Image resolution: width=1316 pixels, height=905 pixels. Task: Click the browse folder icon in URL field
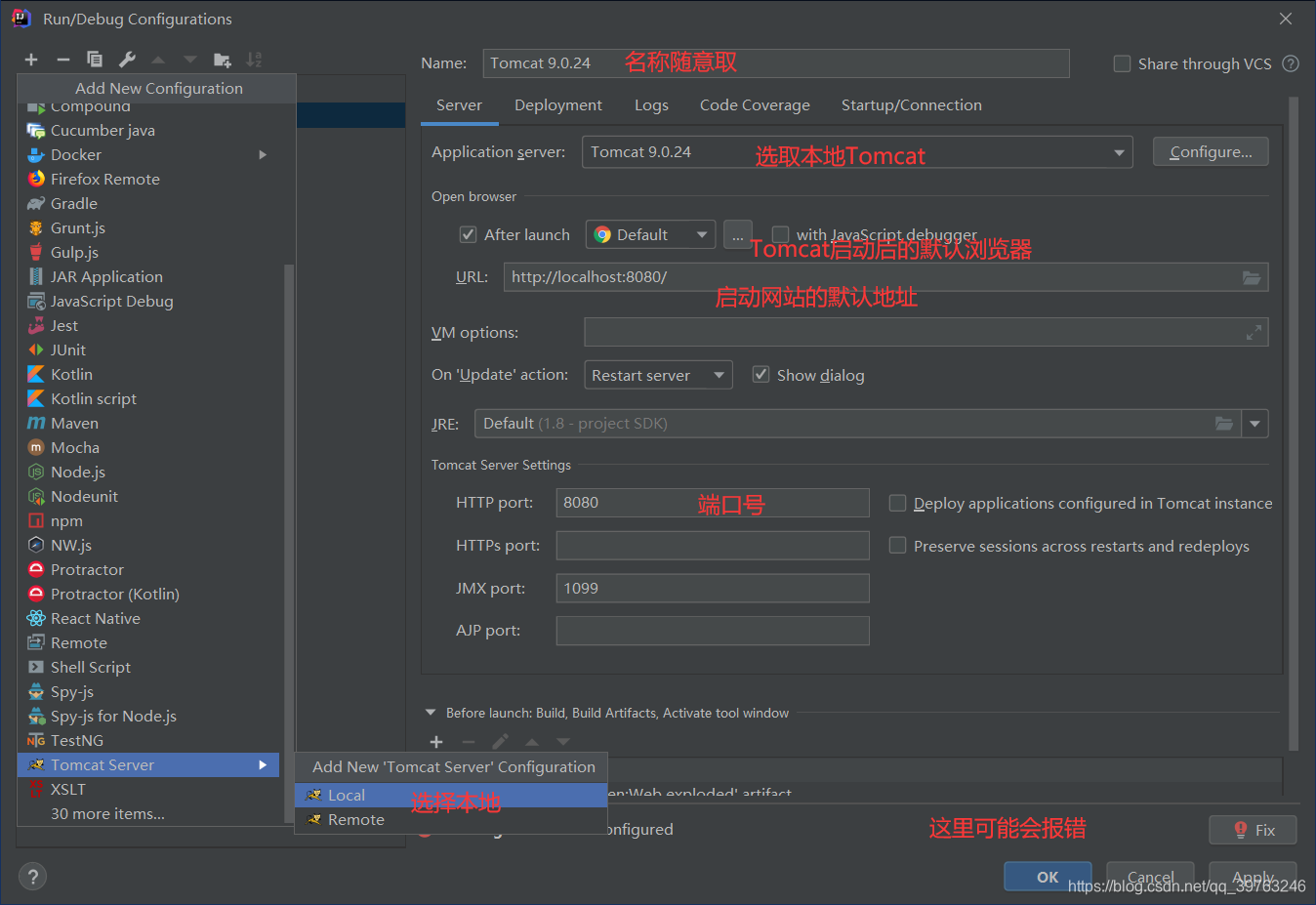coord(1251,277)
